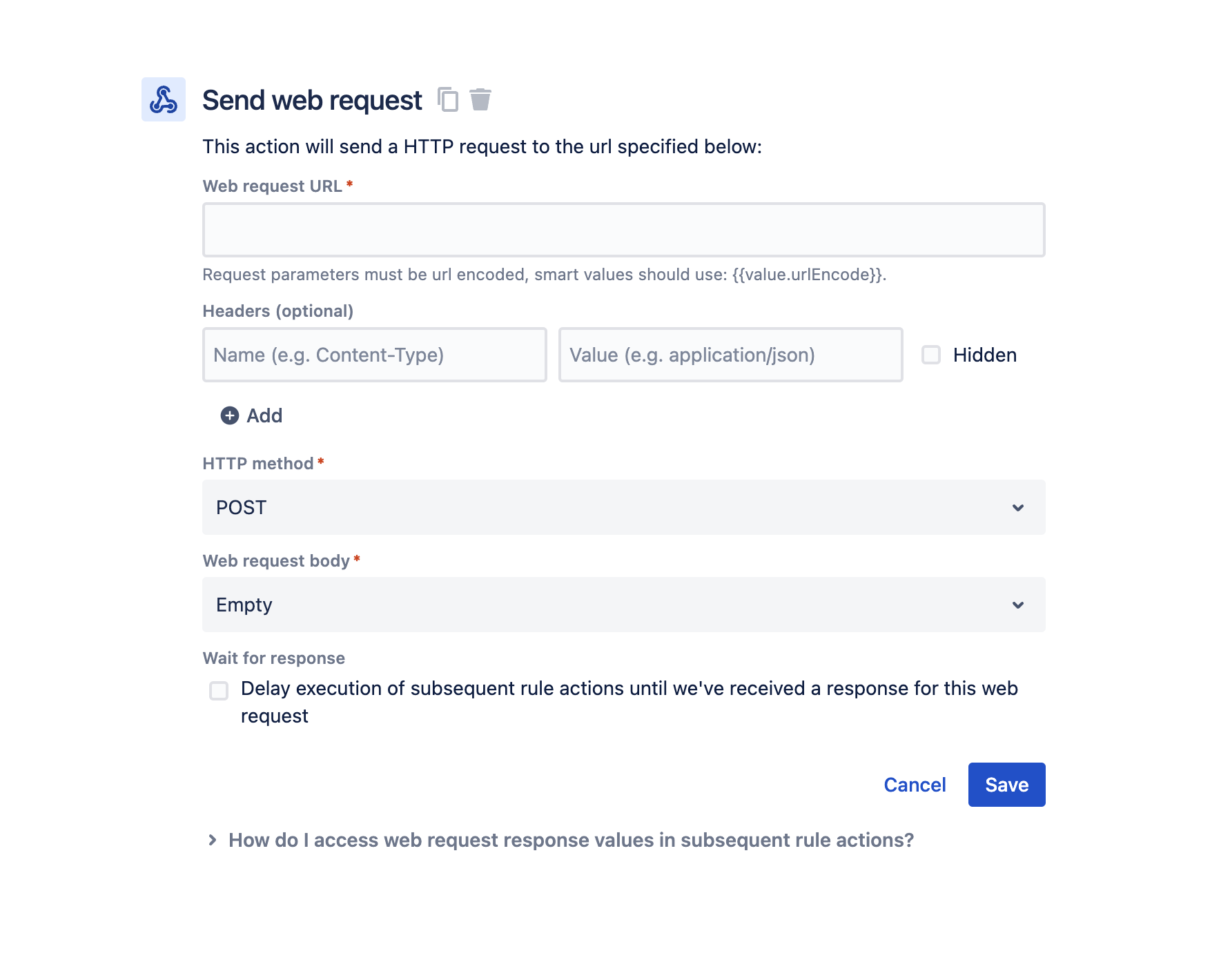Click the Add header text button
Screen dimensions: 1230x980
point(264,415)
